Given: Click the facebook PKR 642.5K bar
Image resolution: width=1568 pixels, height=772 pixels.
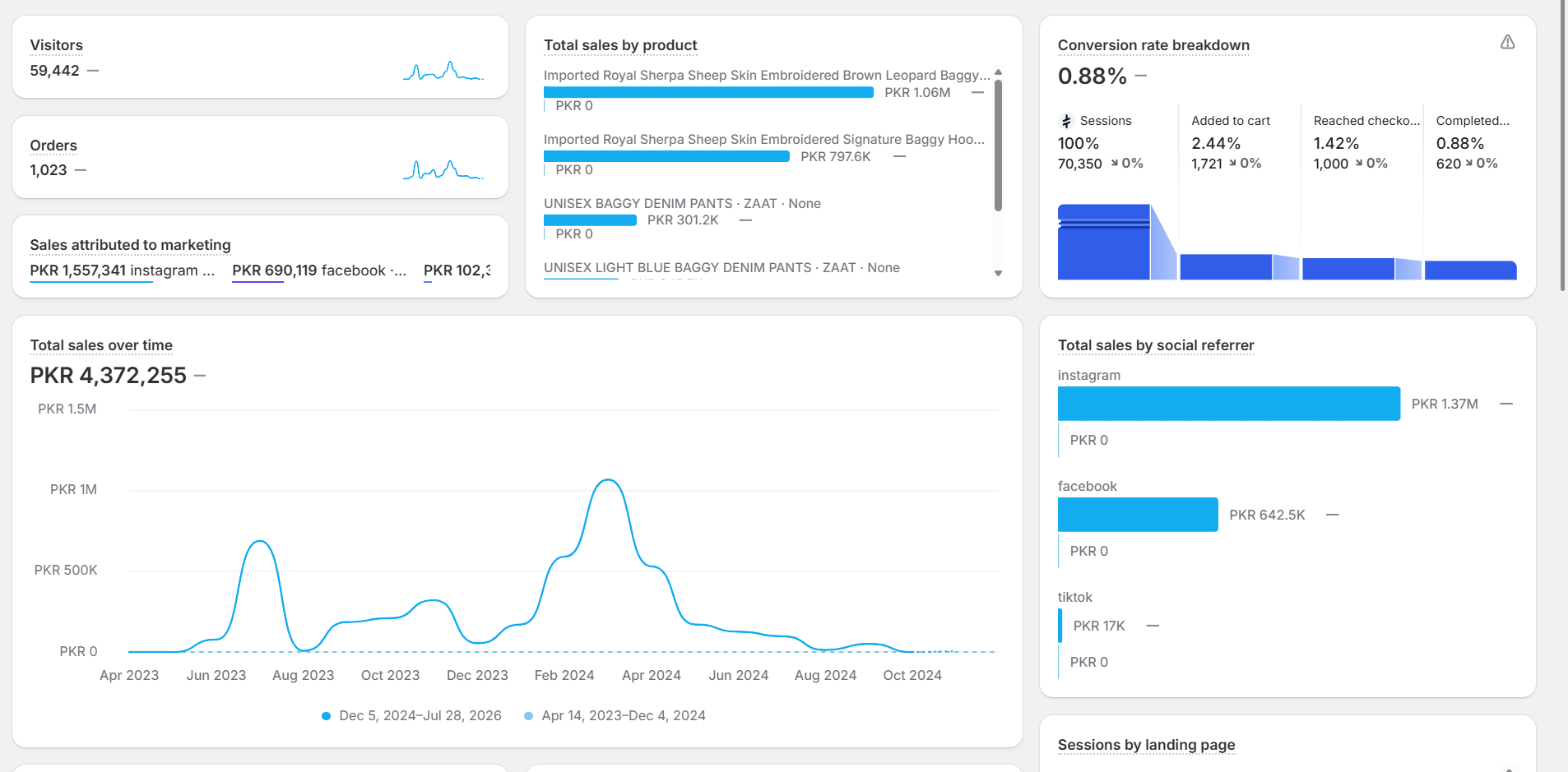Looking at the screenshot, I should pos(1138,515).
